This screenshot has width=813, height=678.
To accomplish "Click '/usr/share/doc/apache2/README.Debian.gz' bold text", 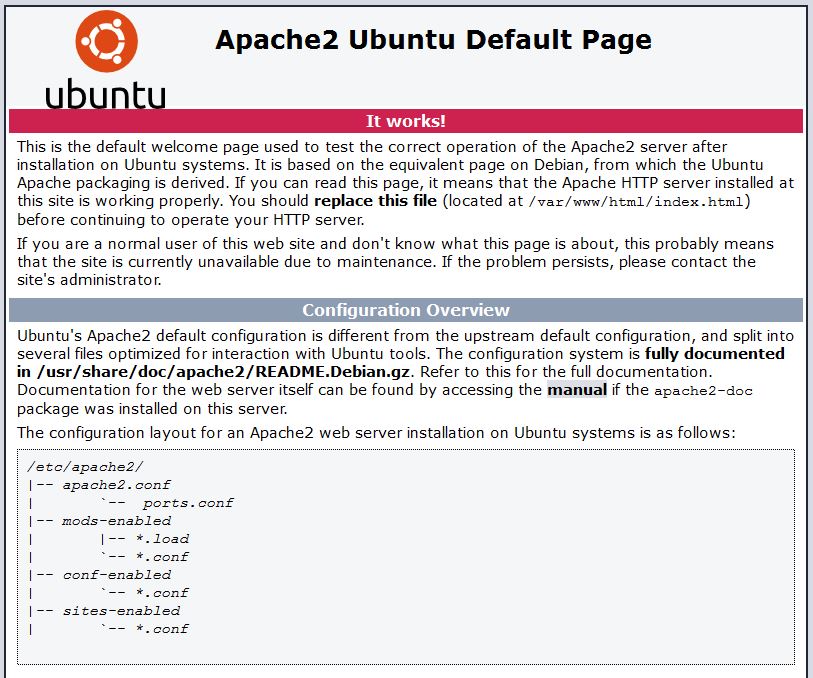I will tap(223, 372).
